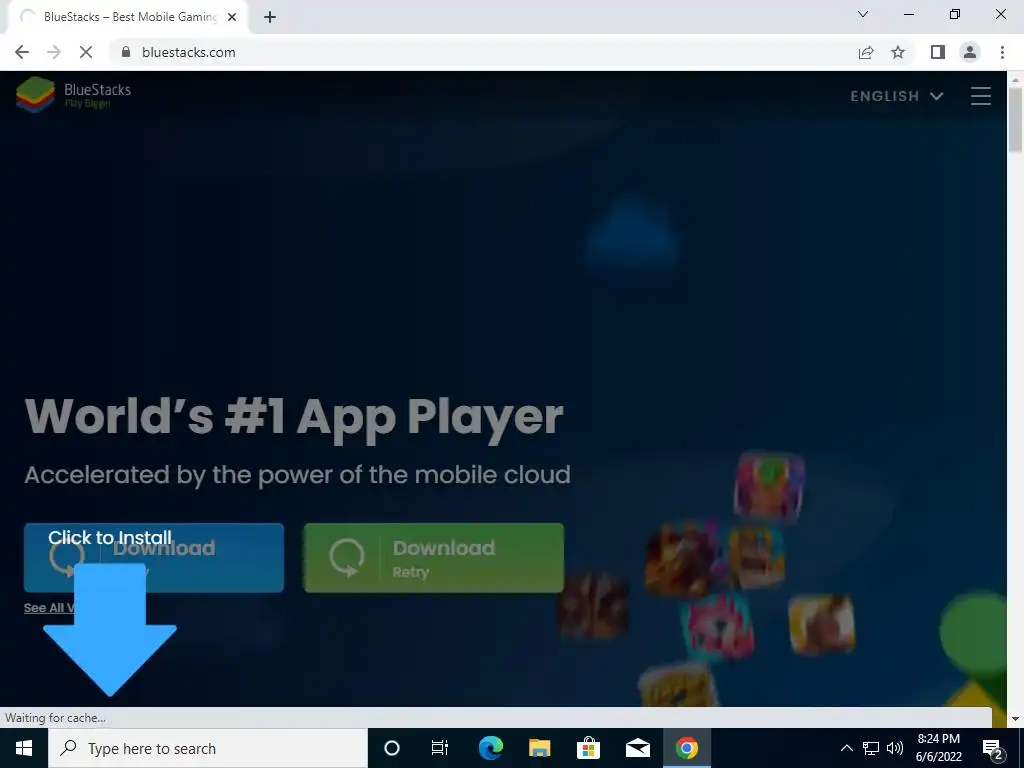Click the page scroll-down arrow

point(1015,719)
